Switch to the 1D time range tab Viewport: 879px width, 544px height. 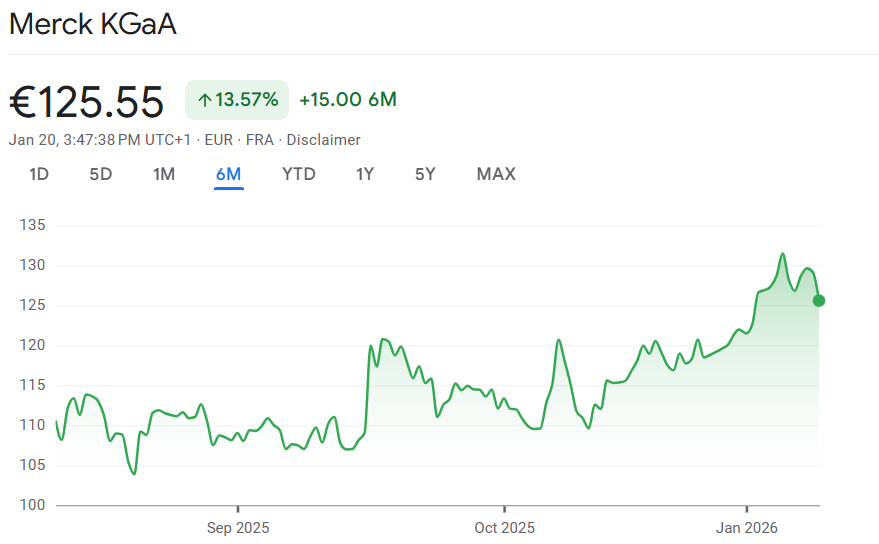pos(39,174)
